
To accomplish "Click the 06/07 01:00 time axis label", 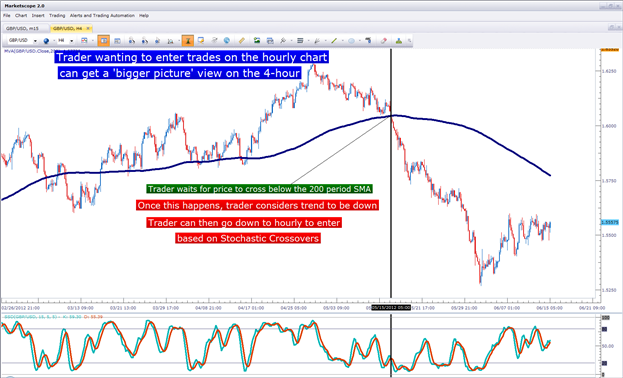I will pos(507,308).
